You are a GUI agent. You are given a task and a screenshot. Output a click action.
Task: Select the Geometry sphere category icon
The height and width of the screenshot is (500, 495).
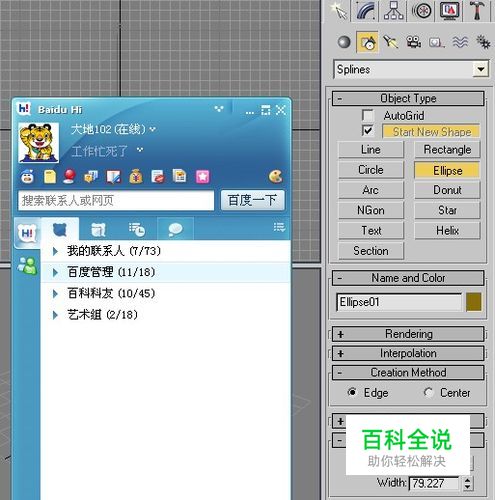coord(344,42)
